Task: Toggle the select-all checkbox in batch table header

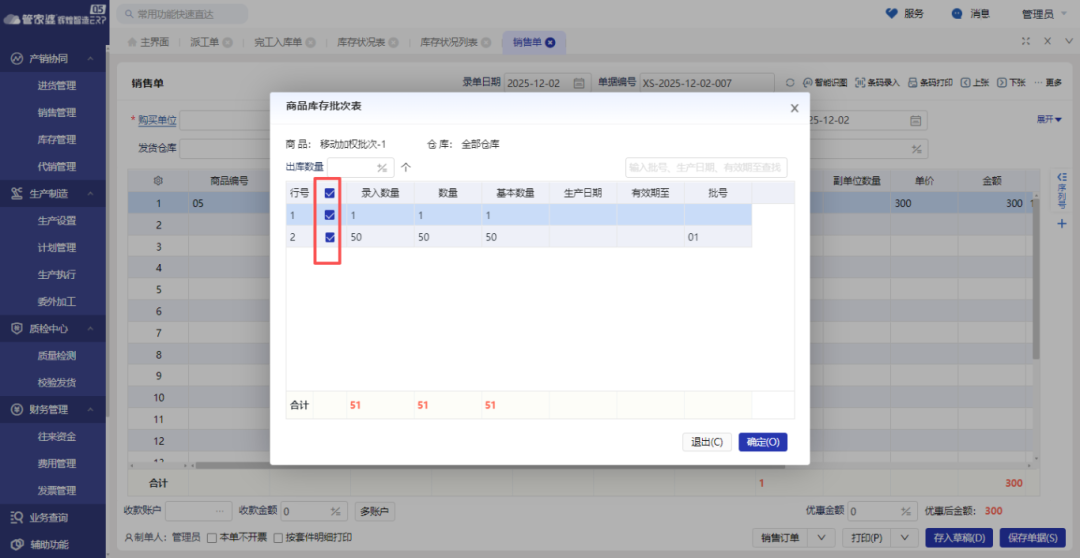Action: point(329,193)
